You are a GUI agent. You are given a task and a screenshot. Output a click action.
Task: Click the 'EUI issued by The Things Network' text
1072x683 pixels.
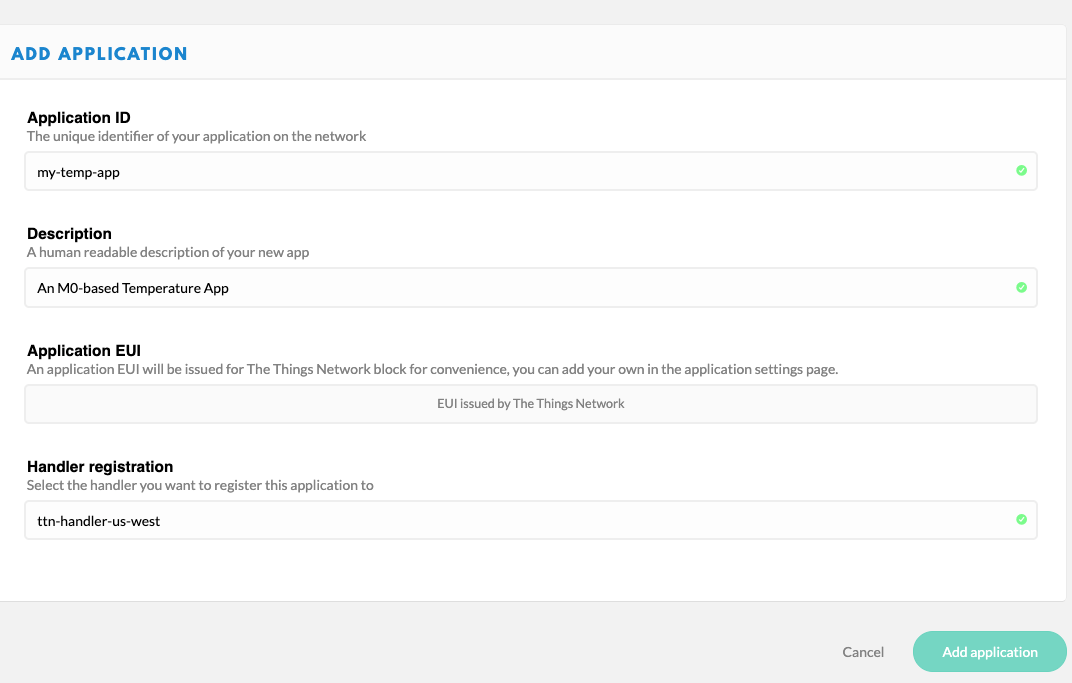[530, 404]
